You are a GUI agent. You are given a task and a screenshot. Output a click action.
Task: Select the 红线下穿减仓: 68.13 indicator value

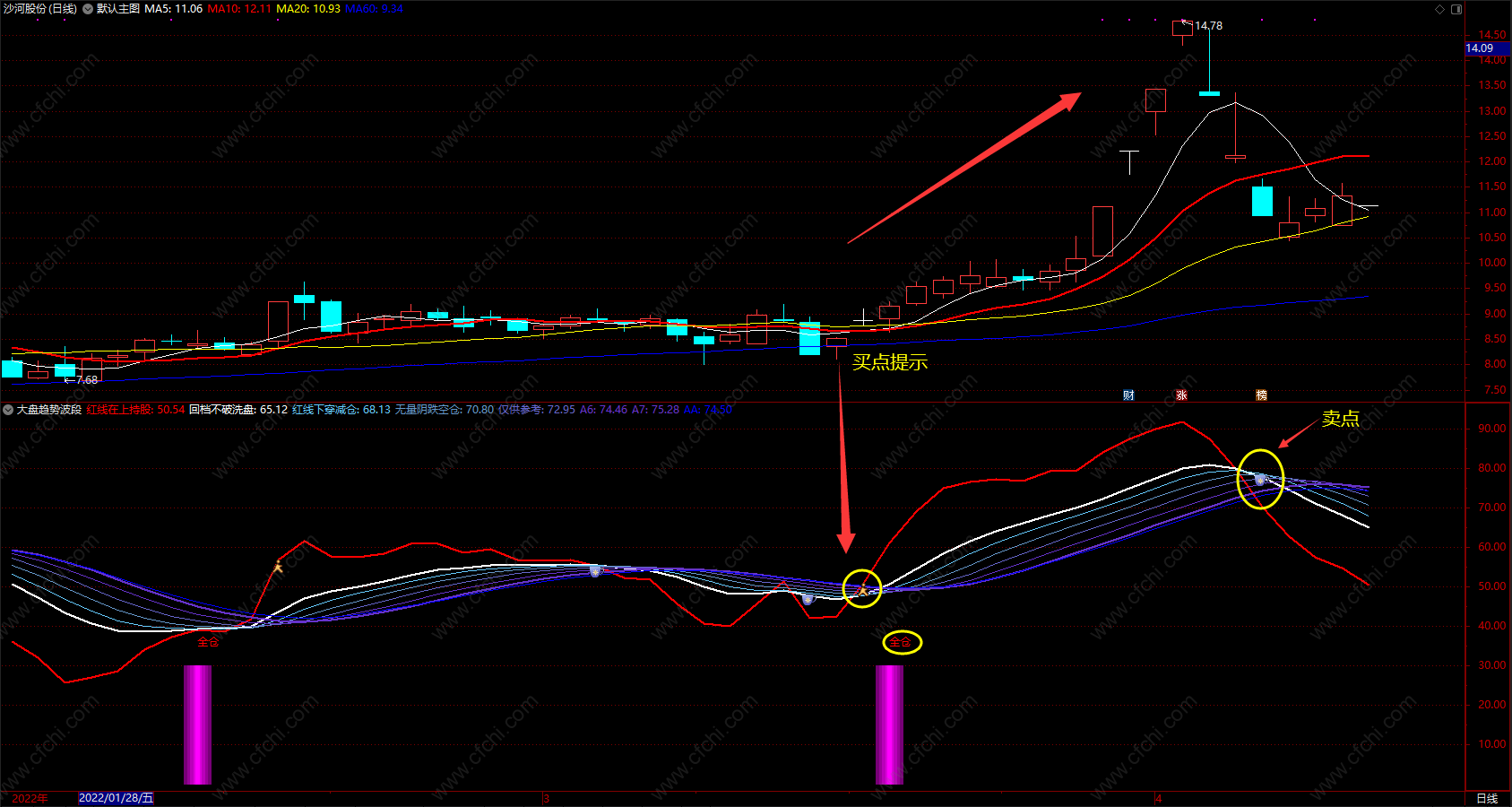(x=341, y=410)
